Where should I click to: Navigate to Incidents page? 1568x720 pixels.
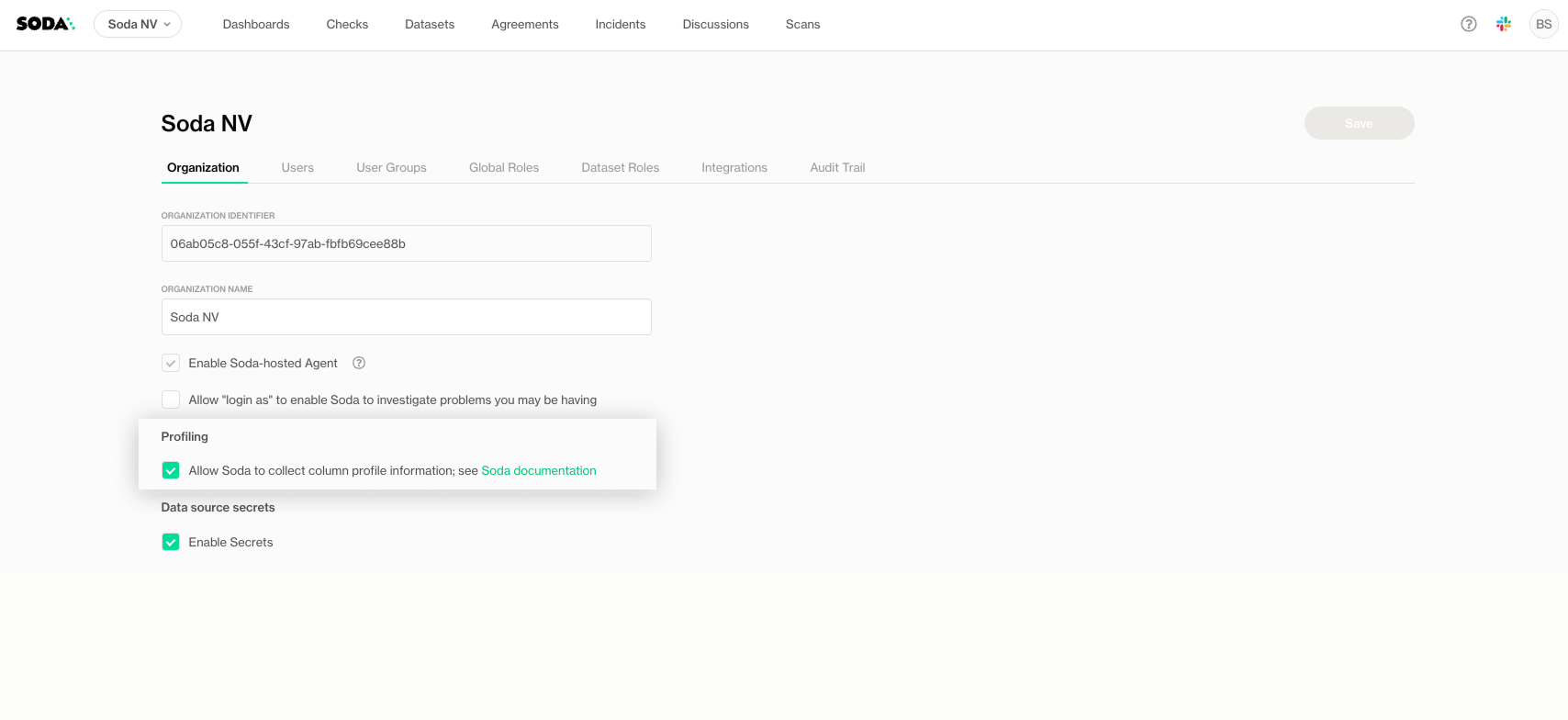pos(621,24)
